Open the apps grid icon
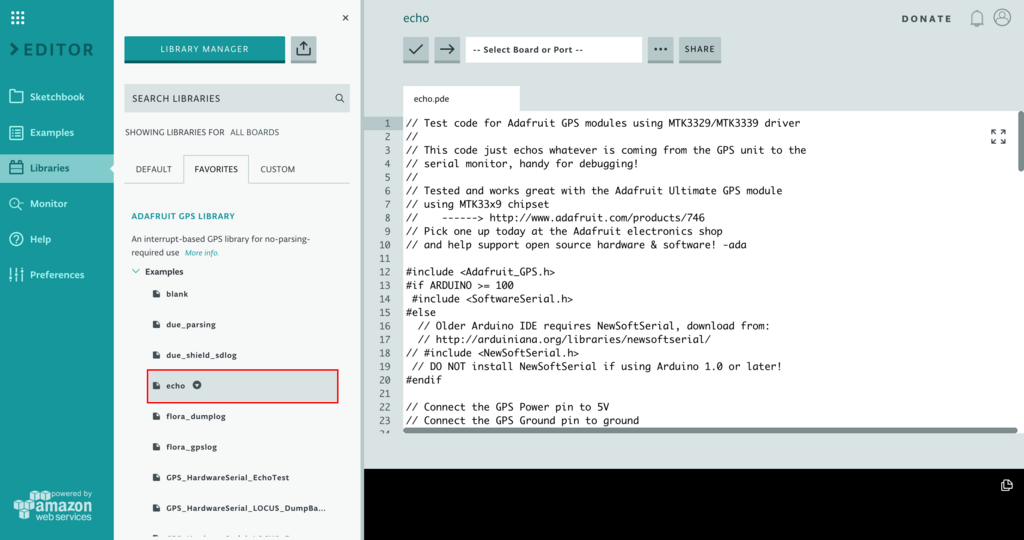This screenshot has width=1024, height=540. tap(18, 18)
